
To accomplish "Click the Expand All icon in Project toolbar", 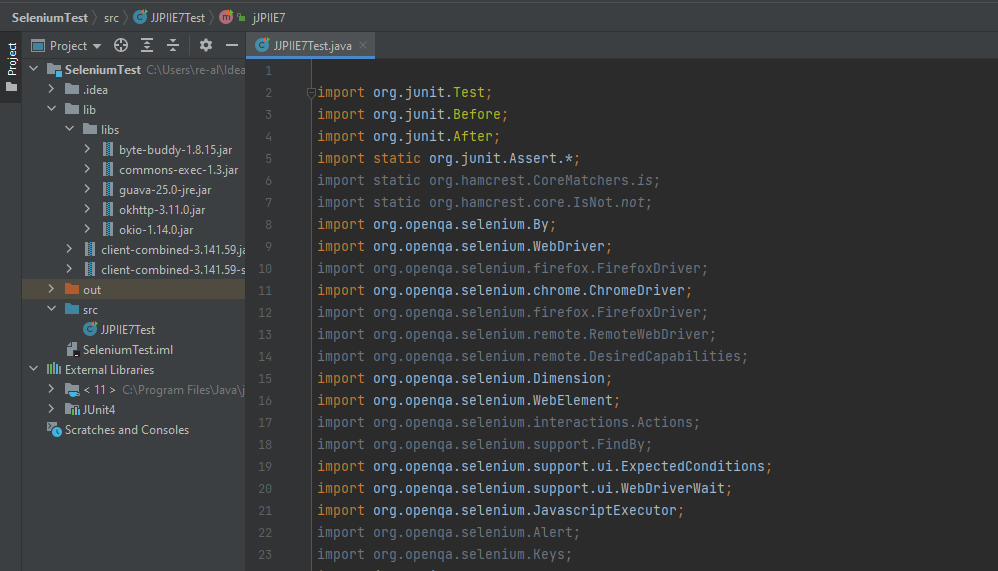I will (x=147, y=45).
